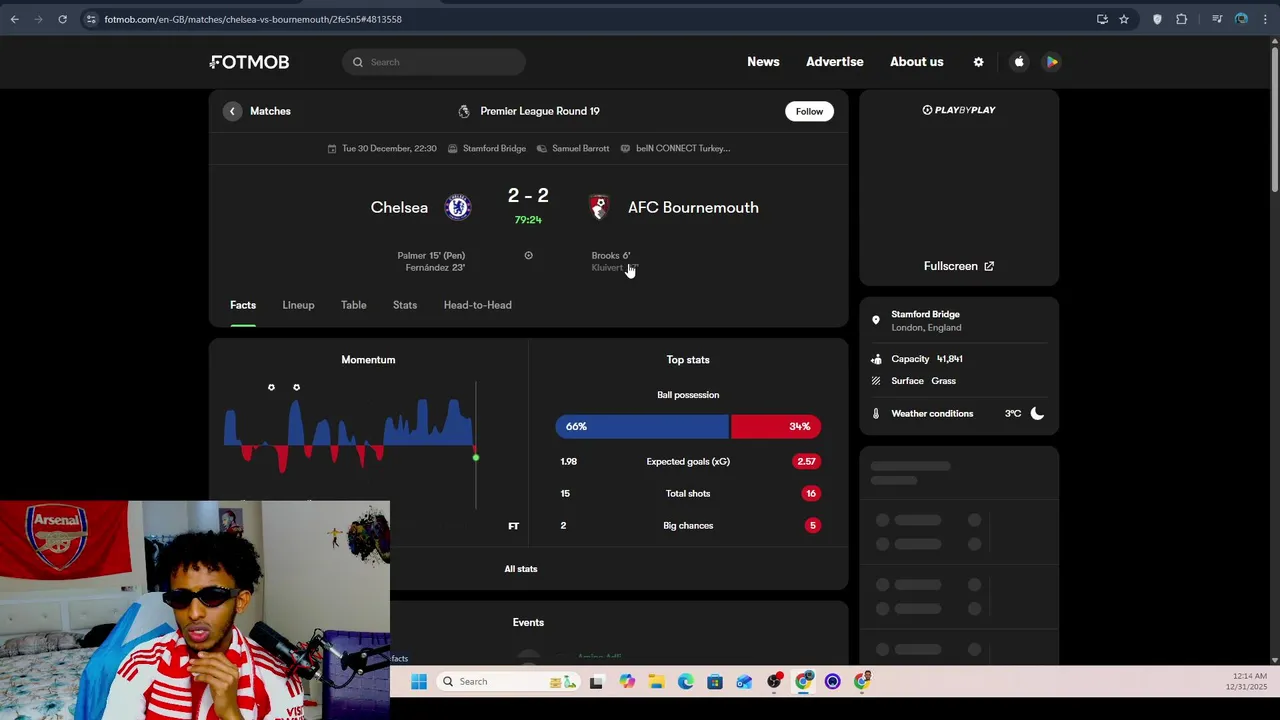Click Total shots stat row

[x=688, y=493]
